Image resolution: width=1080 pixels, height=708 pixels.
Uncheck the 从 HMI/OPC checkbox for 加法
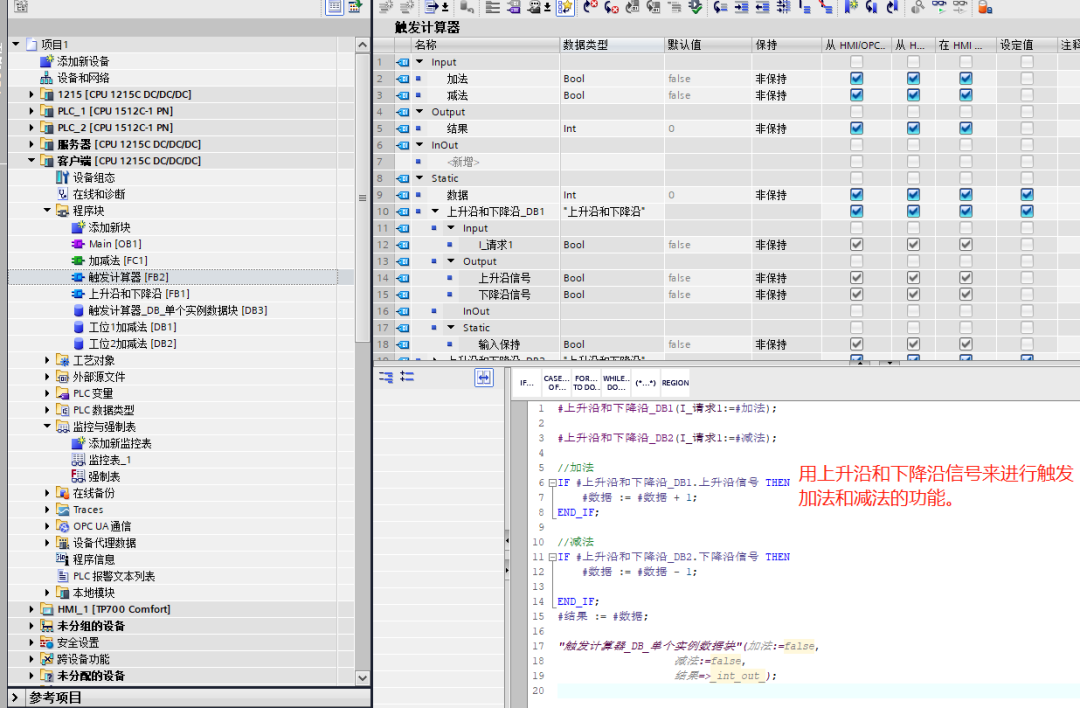tap(856, 78)
